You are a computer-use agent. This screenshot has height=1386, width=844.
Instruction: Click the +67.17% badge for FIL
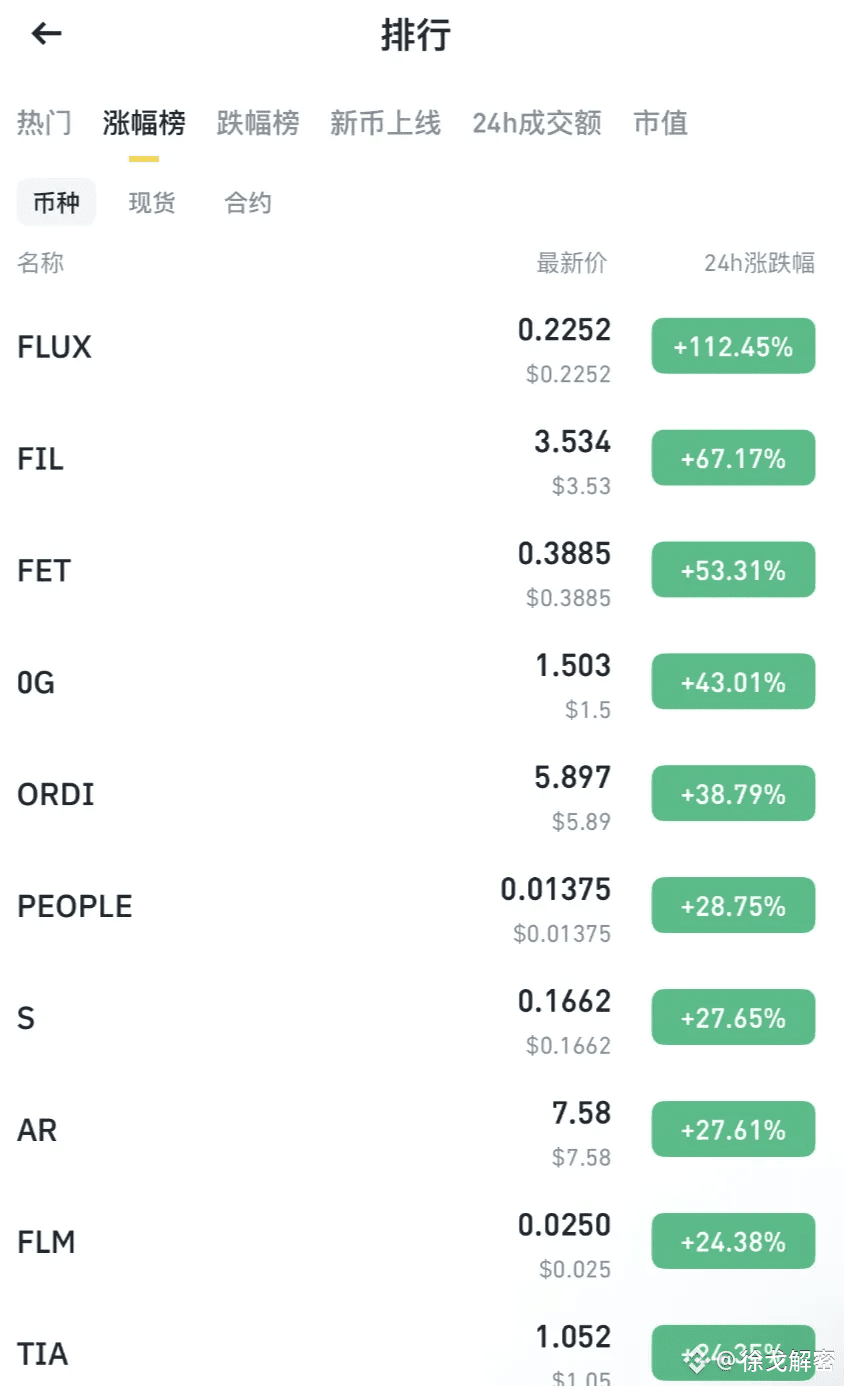coord(733,458)
